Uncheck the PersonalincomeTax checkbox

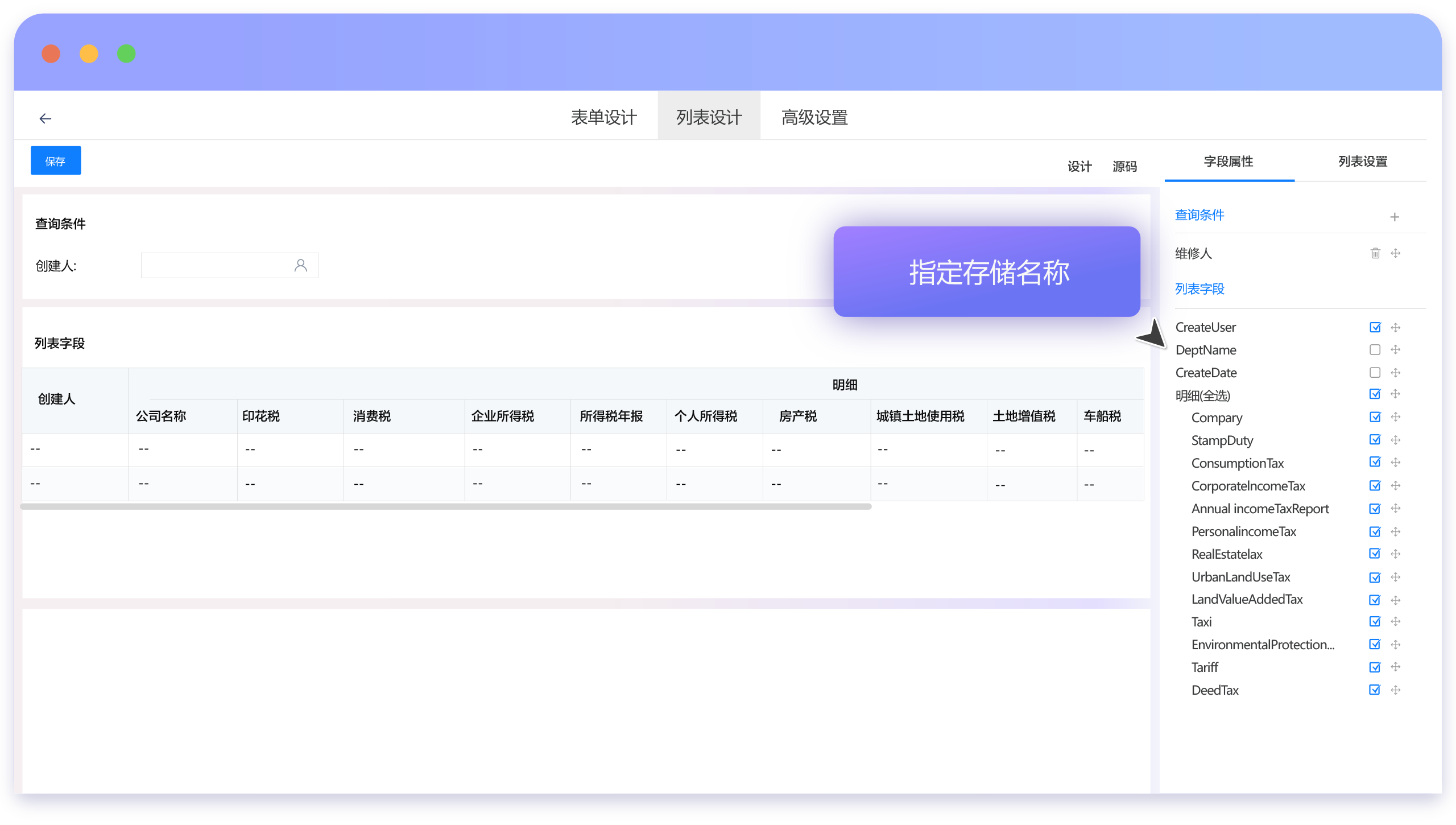[x=1375, y=531]
